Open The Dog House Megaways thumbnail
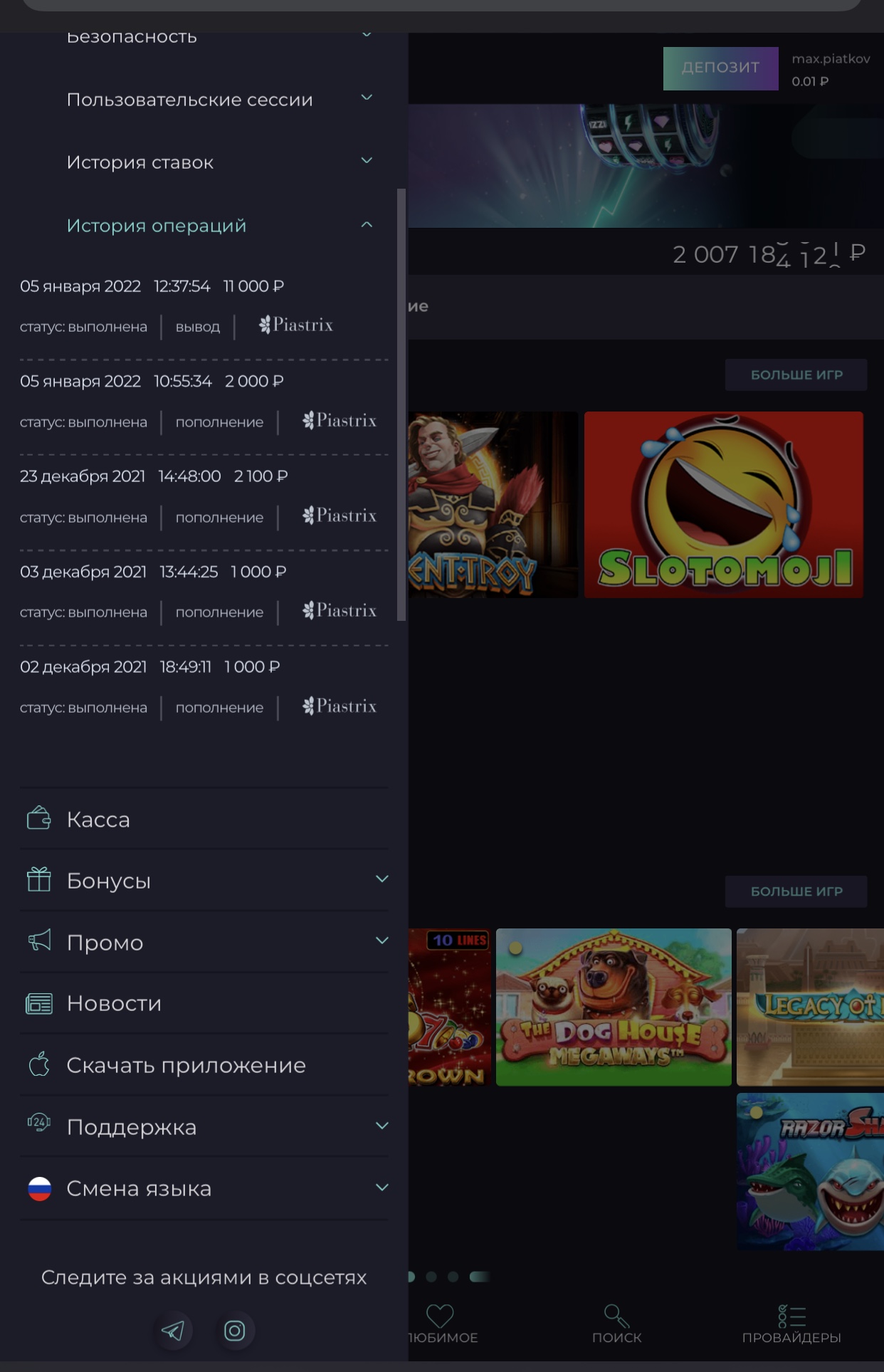884x1372 pixels. click(614, 1007)
